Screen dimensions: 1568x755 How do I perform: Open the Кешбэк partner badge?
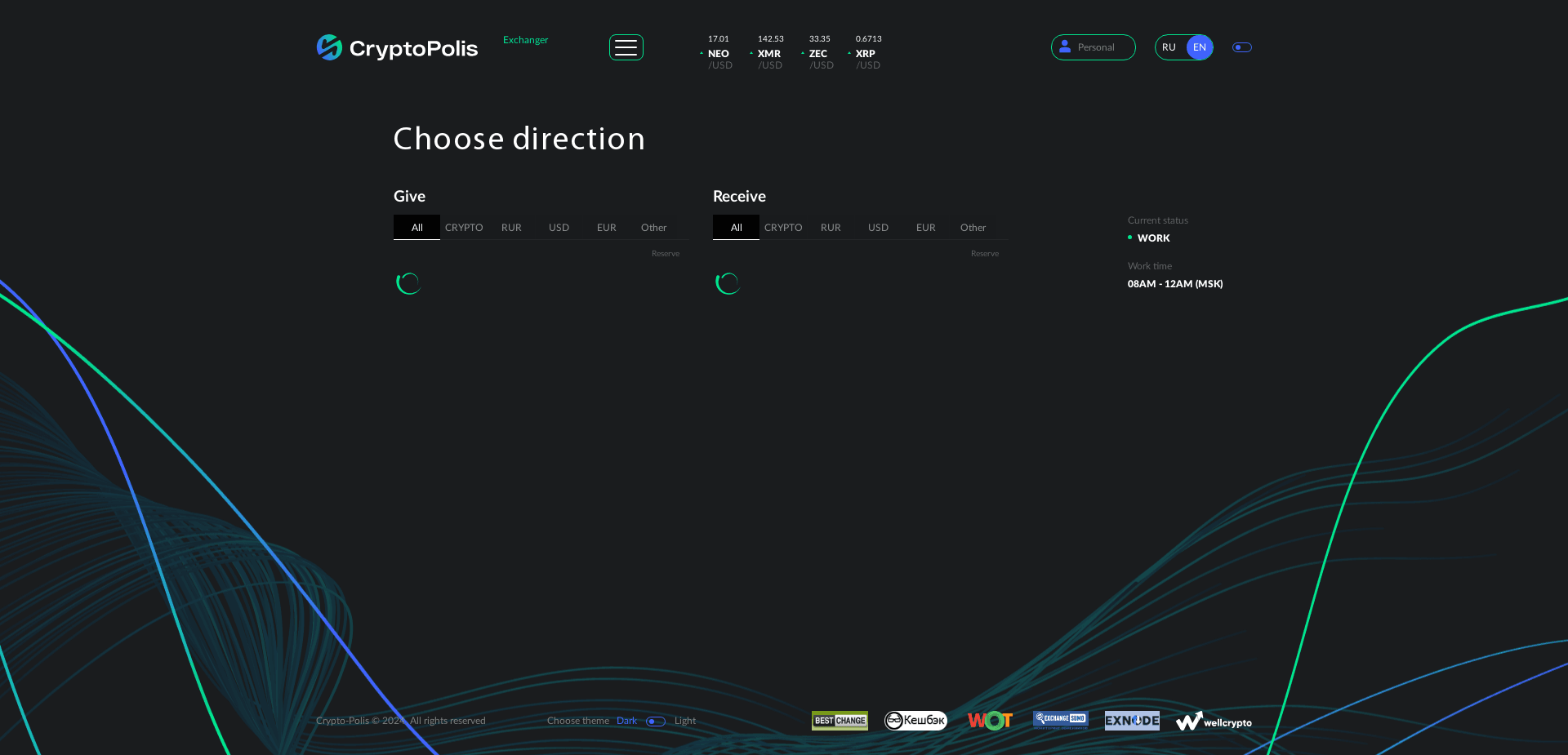915,720
